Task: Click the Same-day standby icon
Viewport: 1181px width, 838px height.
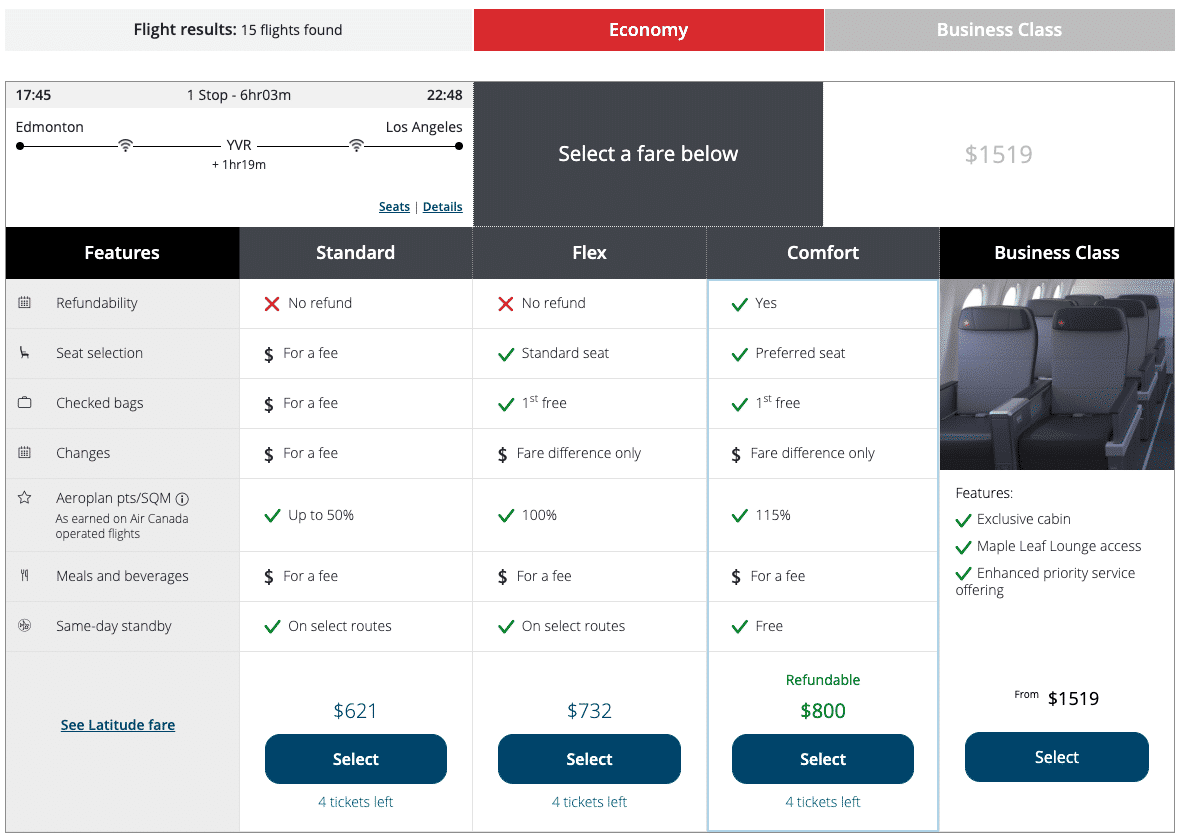Action: click(25, 626)
